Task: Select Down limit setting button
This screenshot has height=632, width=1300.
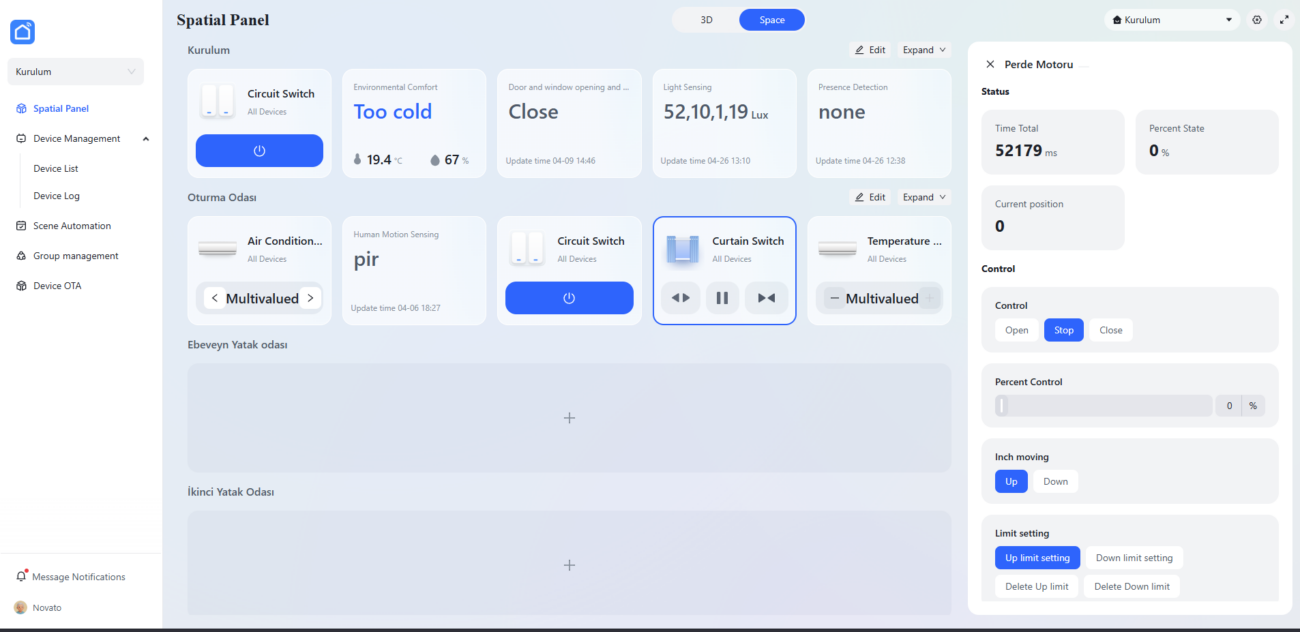Action: pos(1133,557)
